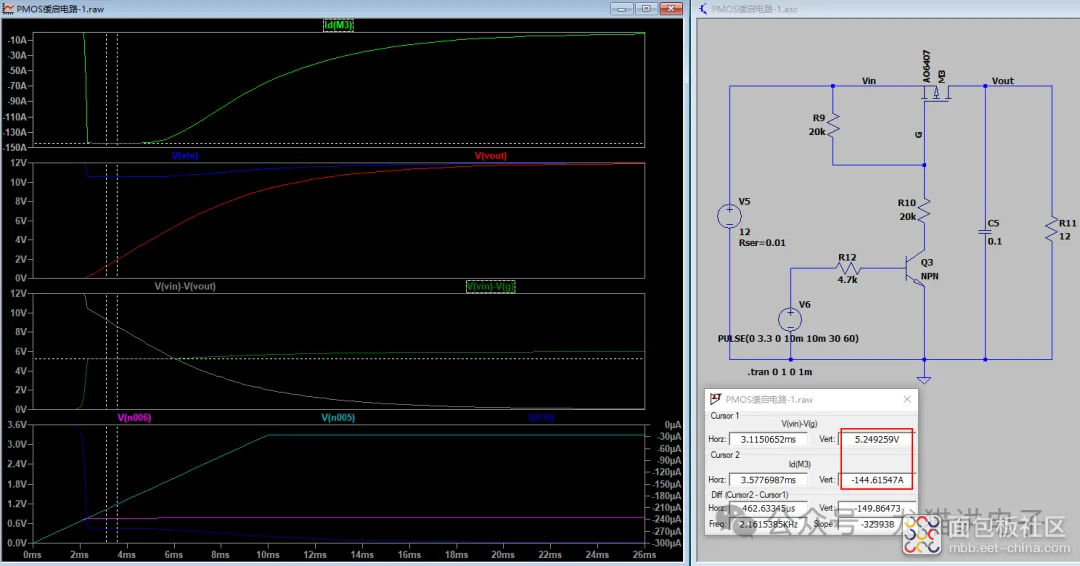
Task: Click the Cursor 2 Vert value -144.61547A
Action: pos(876,479)
